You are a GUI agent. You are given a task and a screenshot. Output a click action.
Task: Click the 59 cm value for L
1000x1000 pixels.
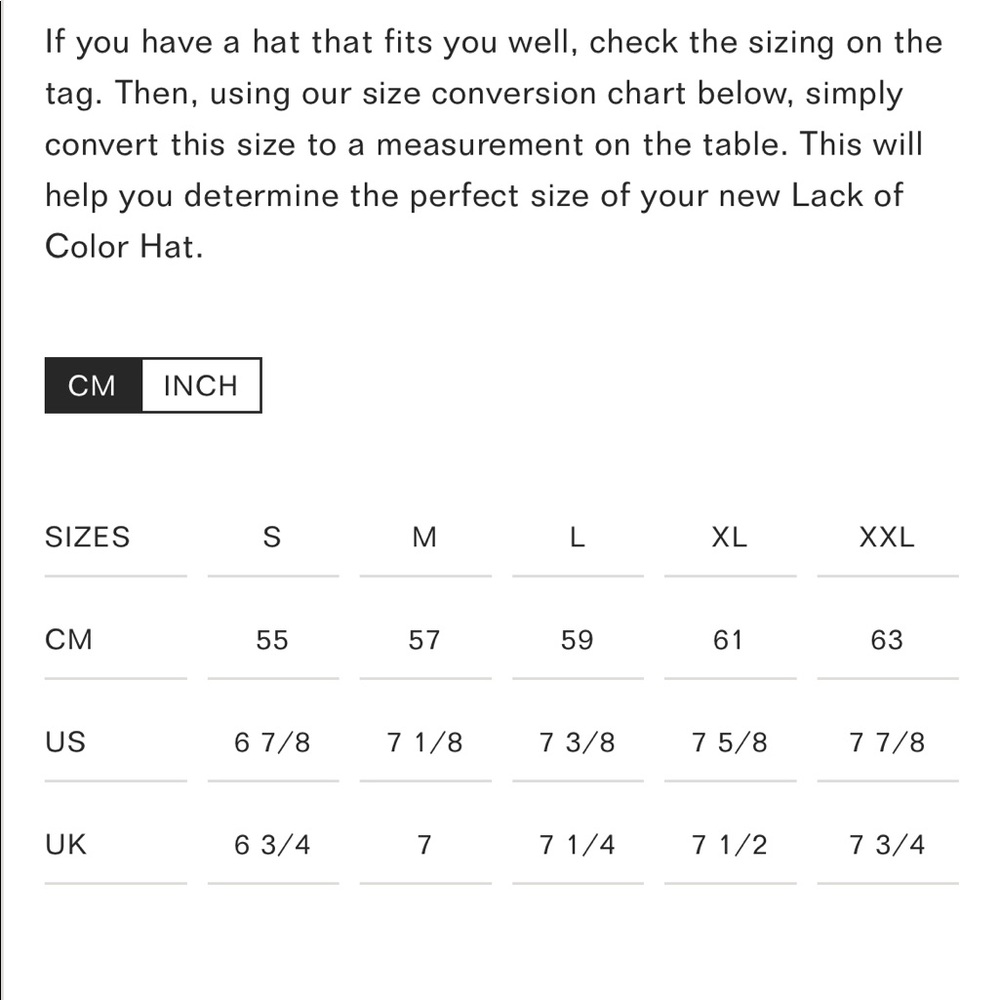pyautogui.click(x=577, y=640)
